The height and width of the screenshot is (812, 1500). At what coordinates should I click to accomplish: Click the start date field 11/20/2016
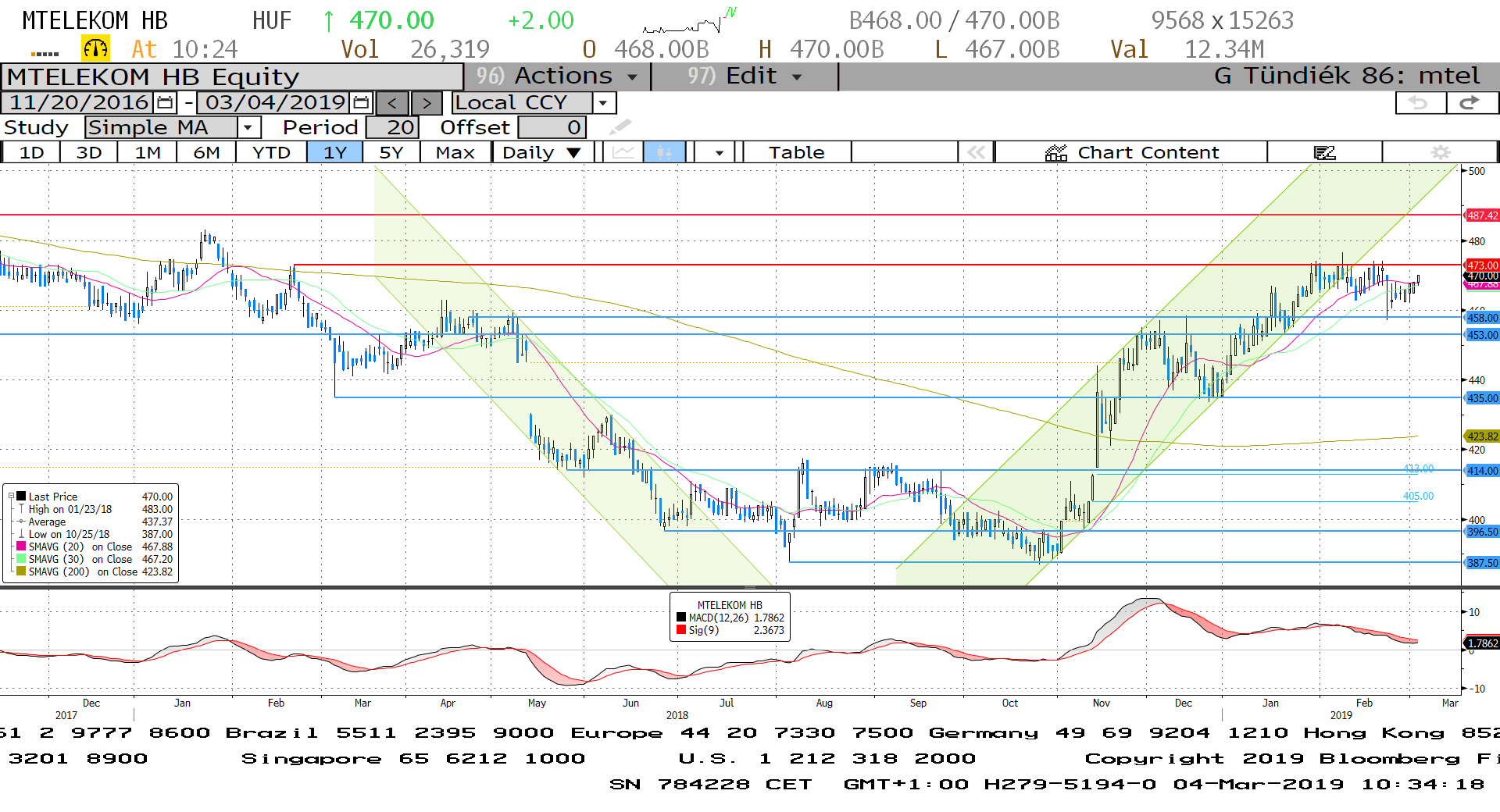pyautogui.click(x=78, y=102)
